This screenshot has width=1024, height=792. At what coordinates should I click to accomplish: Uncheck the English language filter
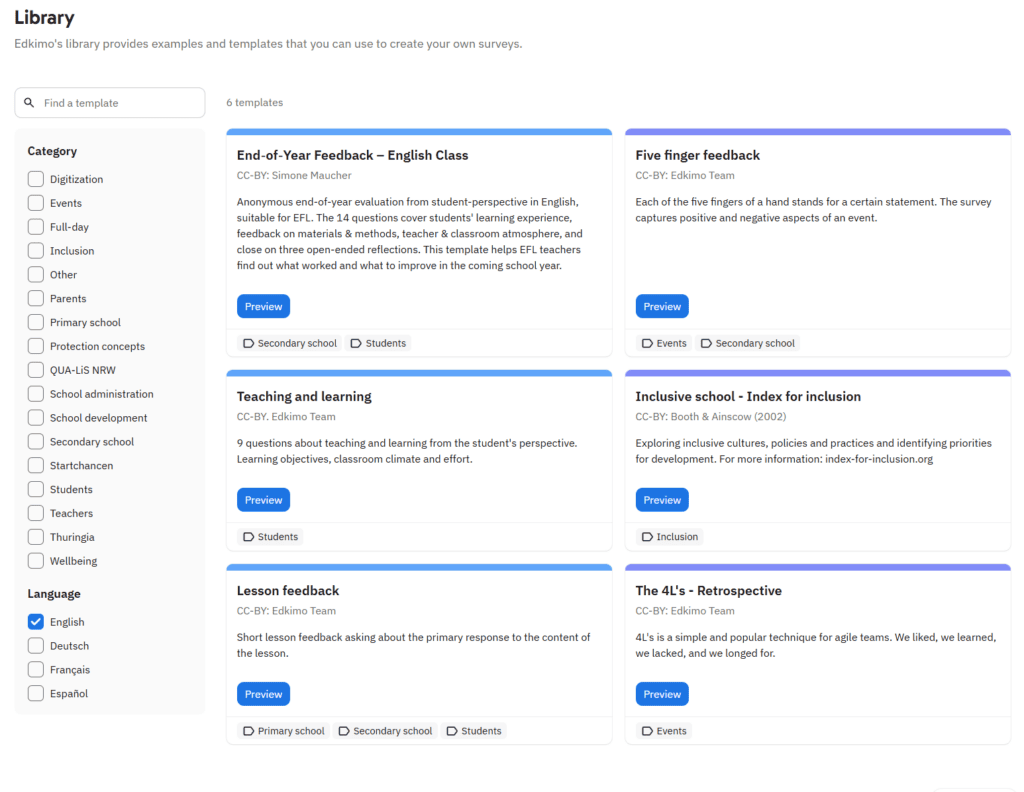pyautogui.click(x=36, y=622)
